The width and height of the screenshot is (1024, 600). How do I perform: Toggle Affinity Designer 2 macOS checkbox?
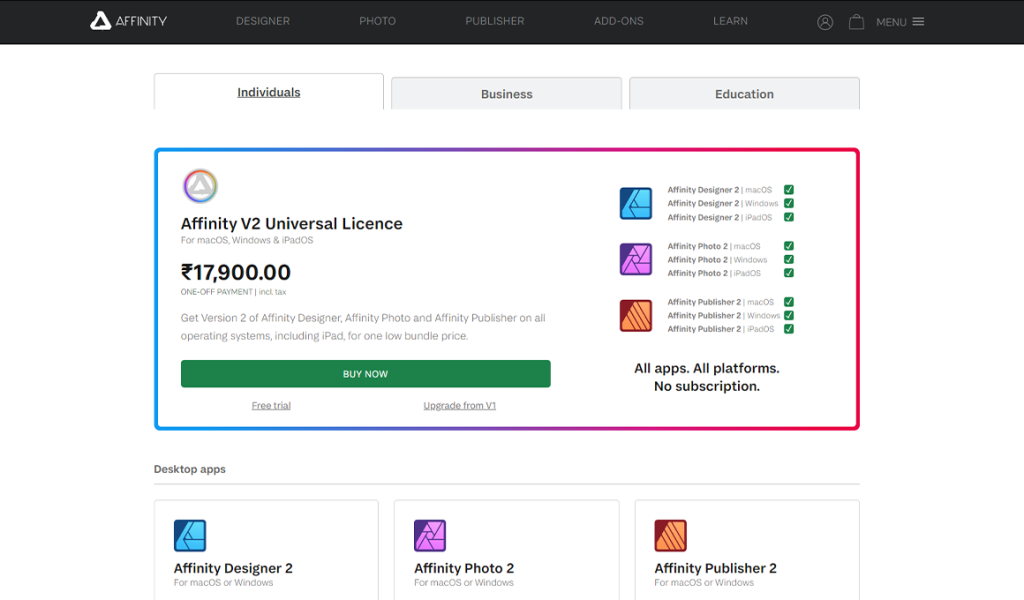click(x=789, y=190)
